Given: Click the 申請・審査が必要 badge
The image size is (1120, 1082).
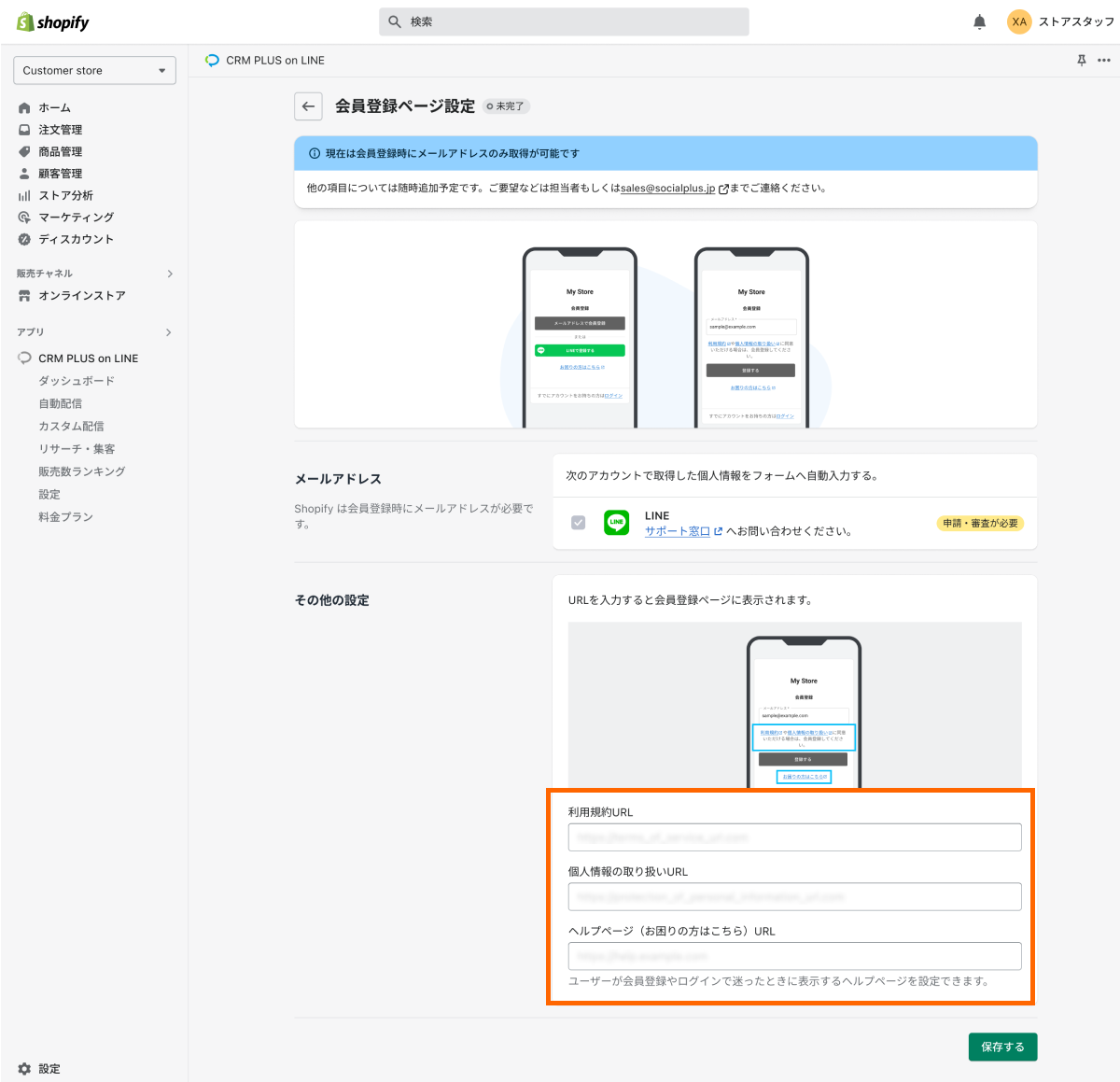Looking at the screenshot, I should click(980, 523).
